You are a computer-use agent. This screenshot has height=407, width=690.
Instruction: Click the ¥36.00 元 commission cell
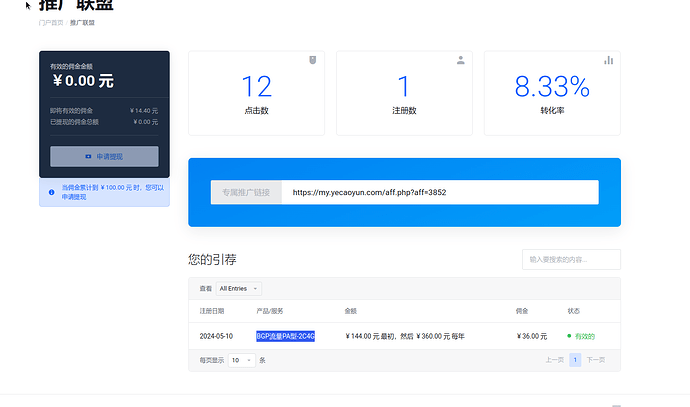[x=532, y=336]
